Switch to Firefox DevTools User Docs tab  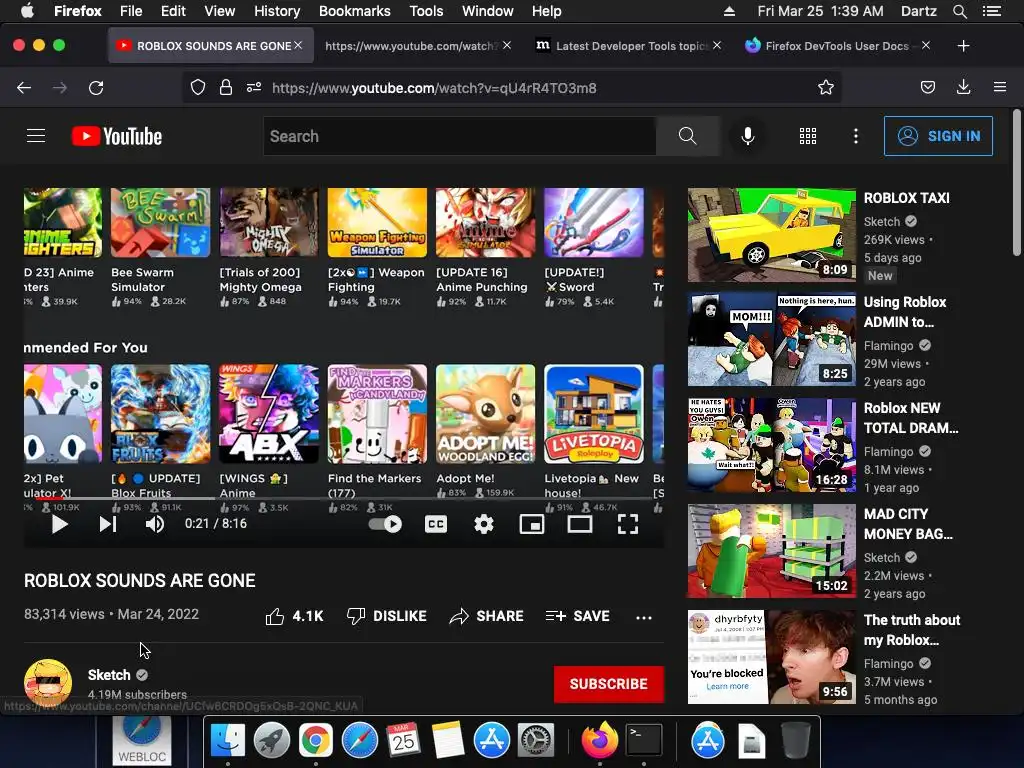tap(838, 46)
